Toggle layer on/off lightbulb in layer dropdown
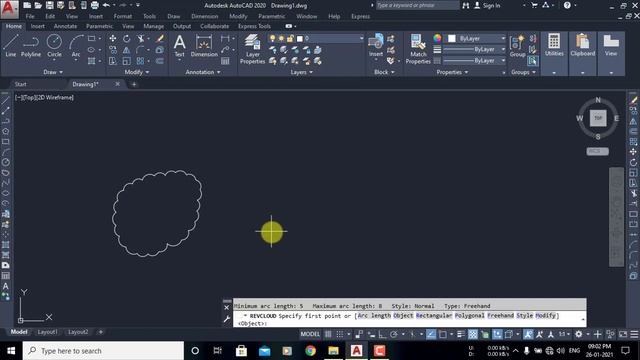The height and width of the screenshot is (360, 640). [x=272, y=38]
